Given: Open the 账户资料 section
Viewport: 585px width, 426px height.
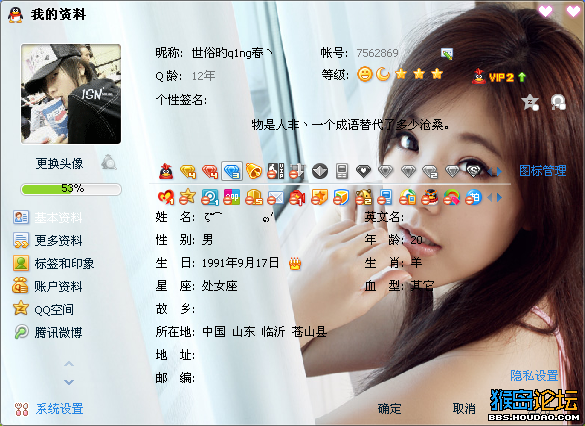Looking at the screenshot, I should point(48,286).
